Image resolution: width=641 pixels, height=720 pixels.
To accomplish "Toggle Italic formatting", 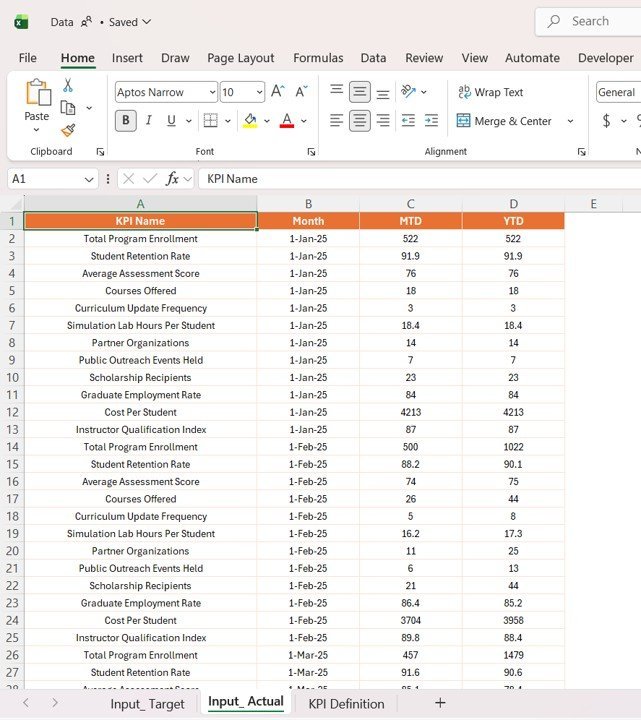I will tap(149, 121).
